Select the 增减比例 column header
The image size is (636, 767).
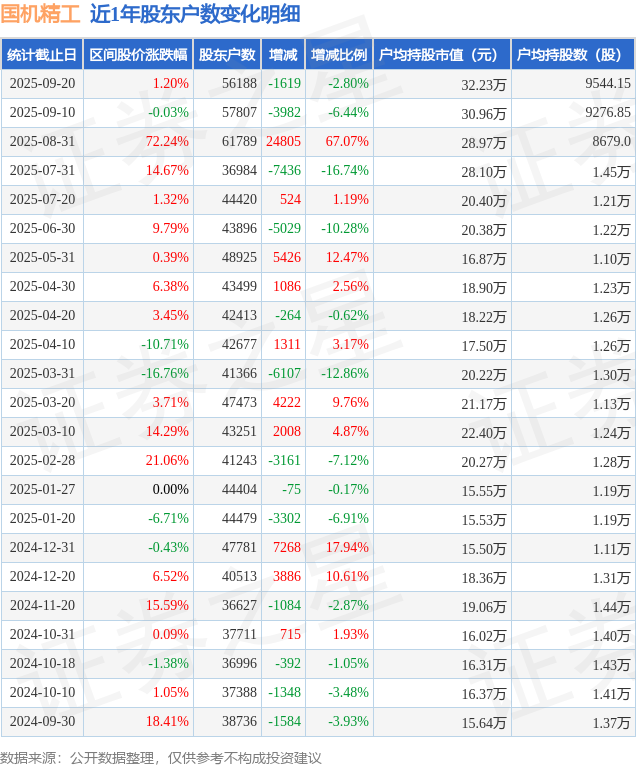coord(339,55)
